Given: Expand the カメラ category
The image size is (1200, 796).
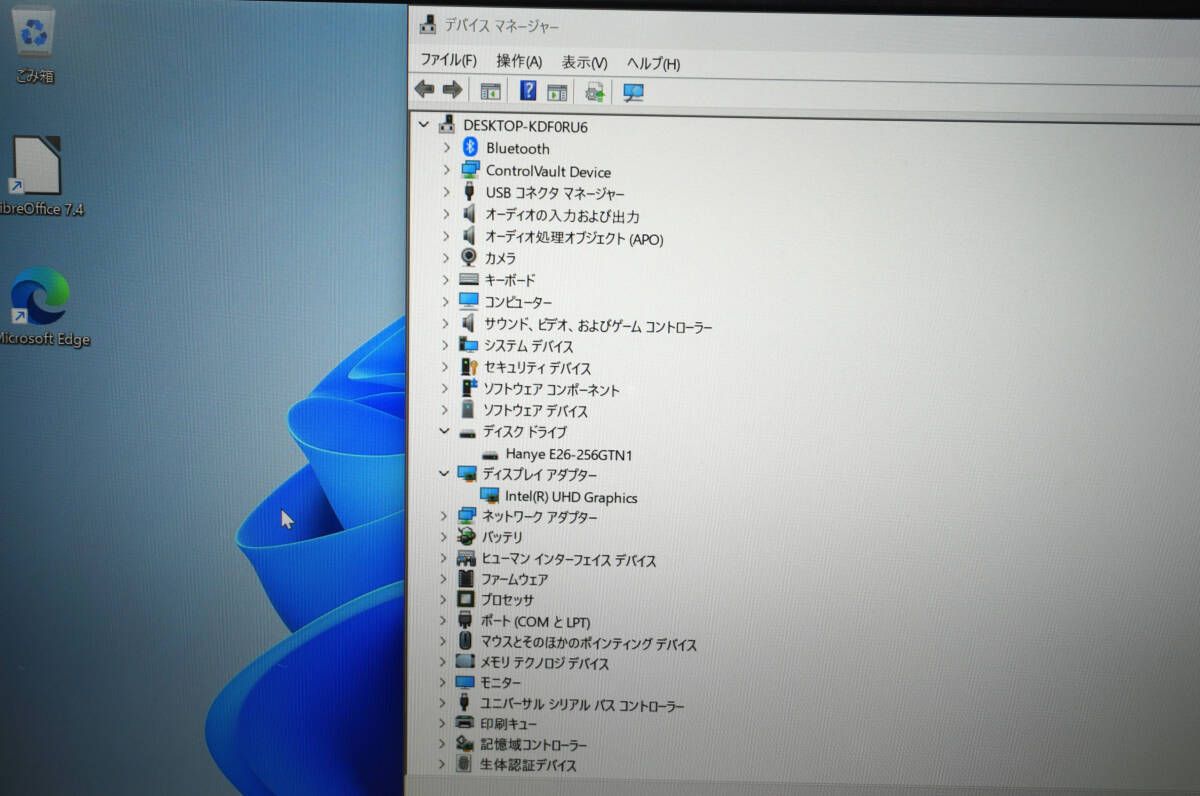Looking at the screenshot, I should 447,258.
